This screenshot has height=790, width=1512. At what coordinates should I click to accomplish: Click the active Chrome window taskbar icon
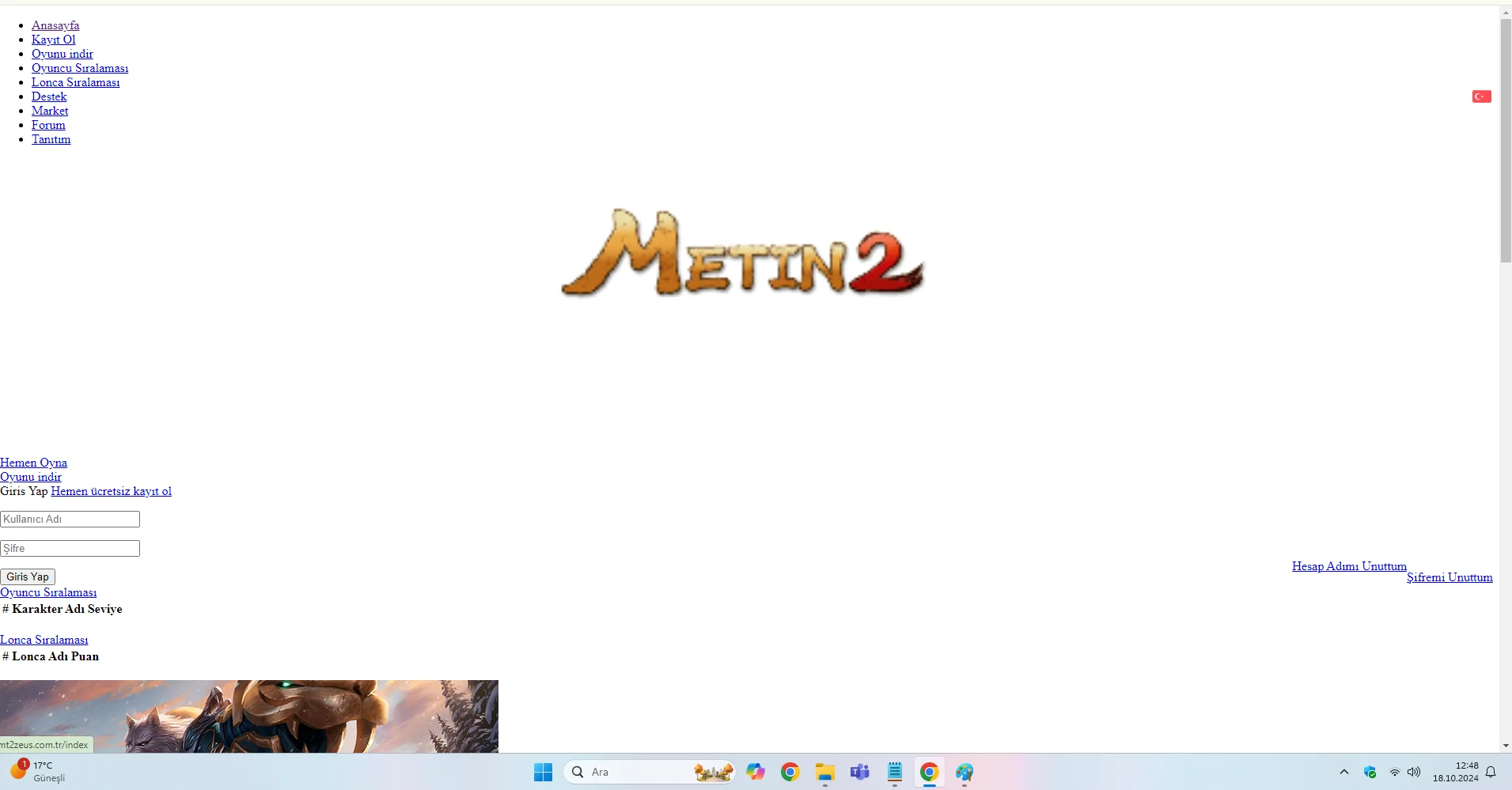tap(929, 772)
